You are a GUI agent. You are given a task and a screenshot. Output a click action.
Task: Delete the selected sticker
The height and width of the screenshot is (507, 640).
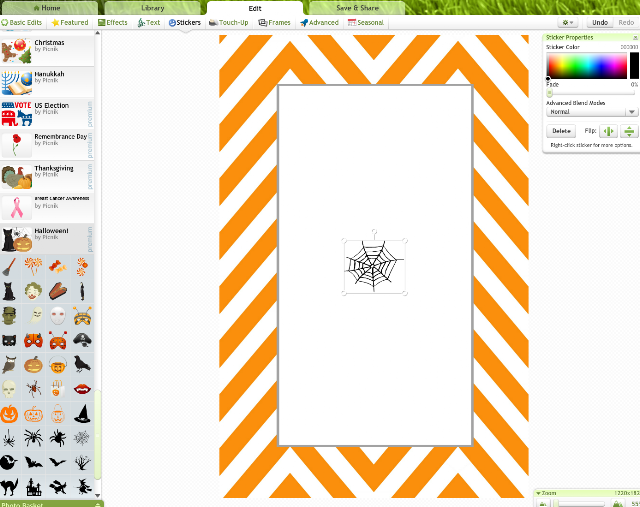[561, 131]
